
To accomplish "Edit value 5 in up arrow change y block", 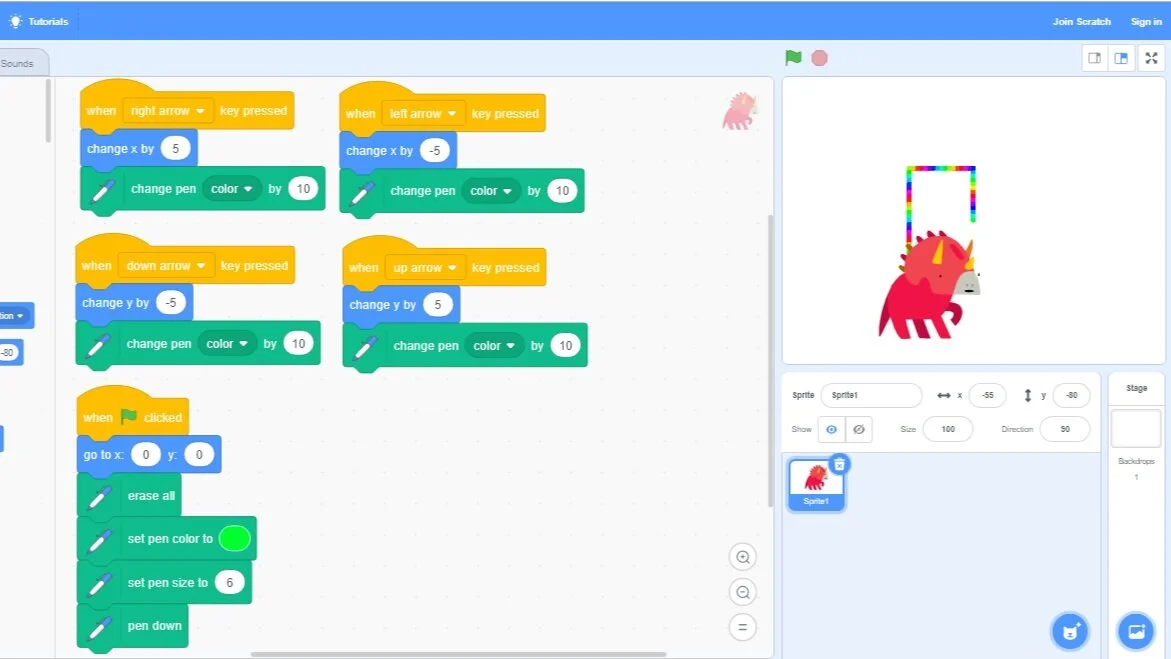I will pos(438,304).
